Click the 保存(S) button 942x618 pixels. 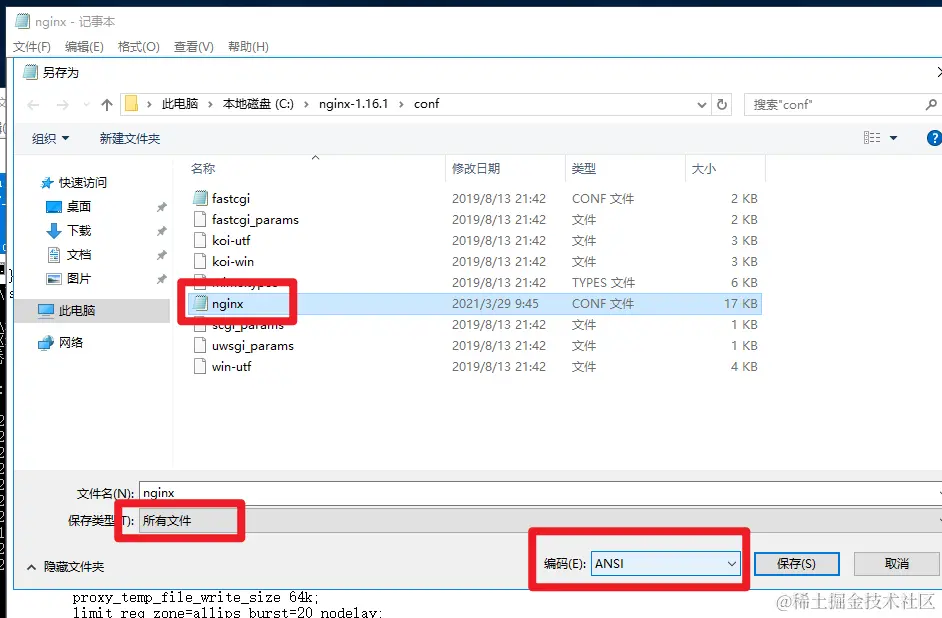(x=796, y=563)
